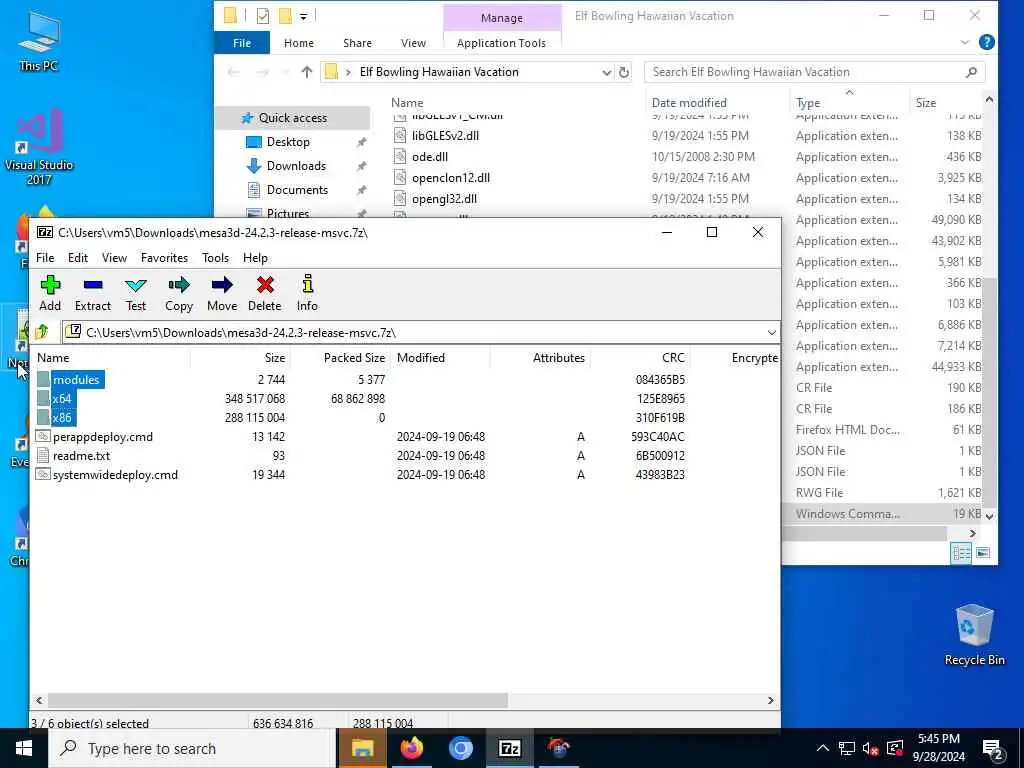Image resolution: width=1024 pixels, height=768 pixels.
Task: Click the Extract toolbar icon in 7-Zip
Action: tap(93, 293)
